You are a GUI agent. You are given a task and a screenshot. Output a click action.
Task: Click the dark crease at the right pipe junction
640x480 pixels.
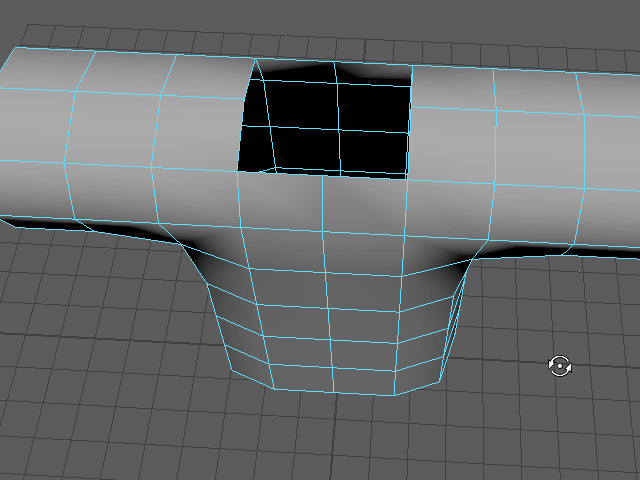tap(462, 267)
